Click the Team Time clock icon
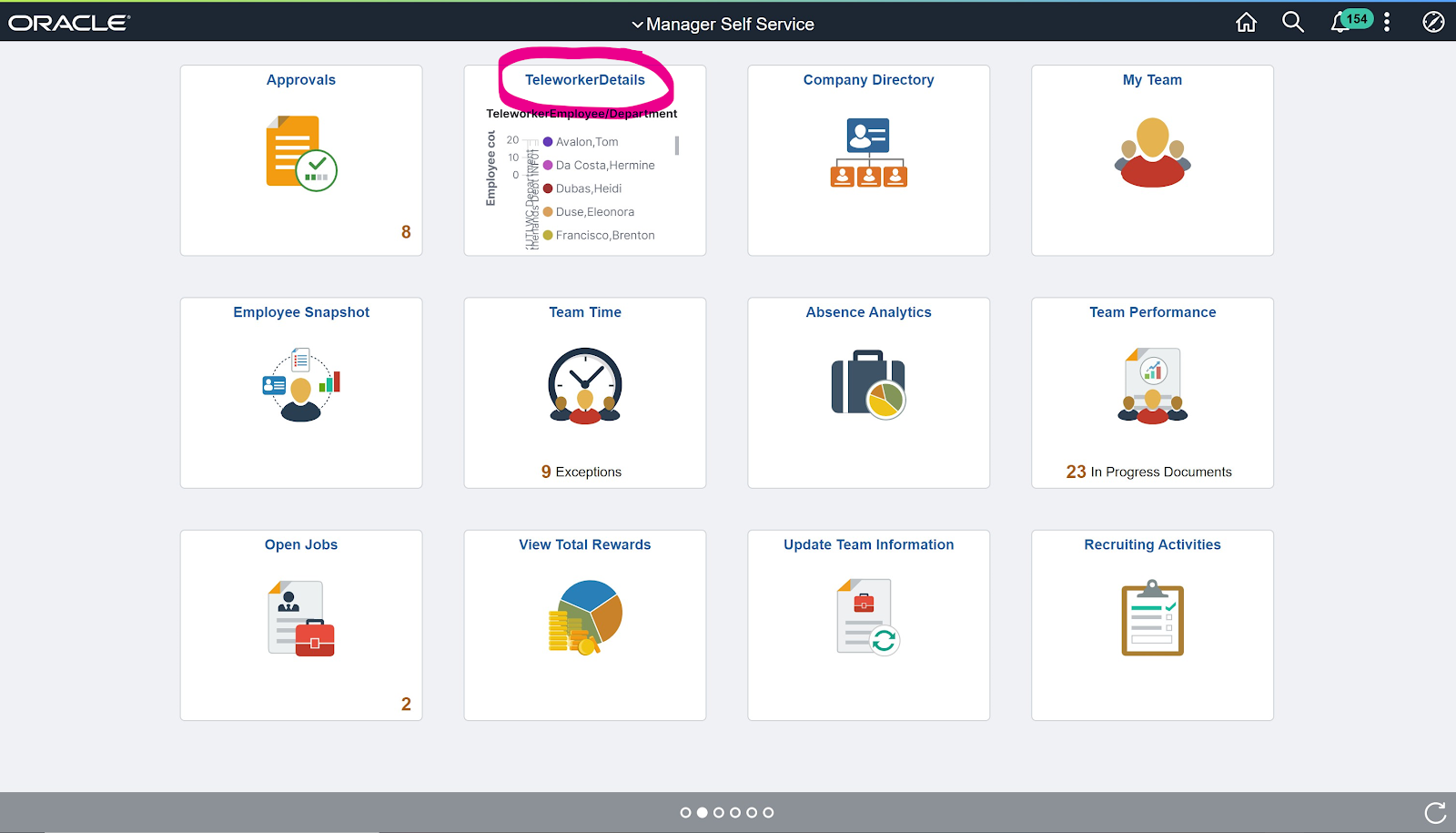The height and width of the screenshot is (833, 1456). coord(585,386)
